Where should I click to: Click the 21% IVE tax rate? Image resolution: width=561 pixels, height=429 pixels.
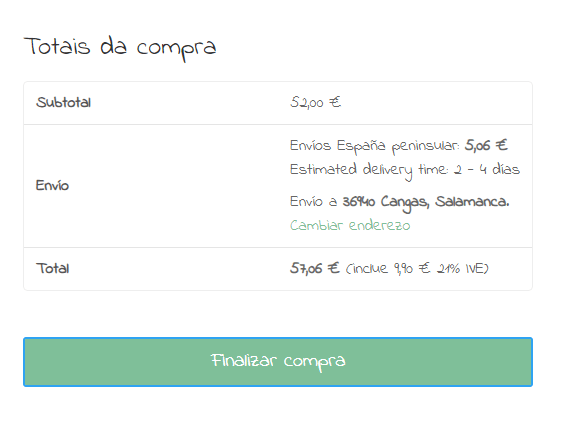pos(462,269)
